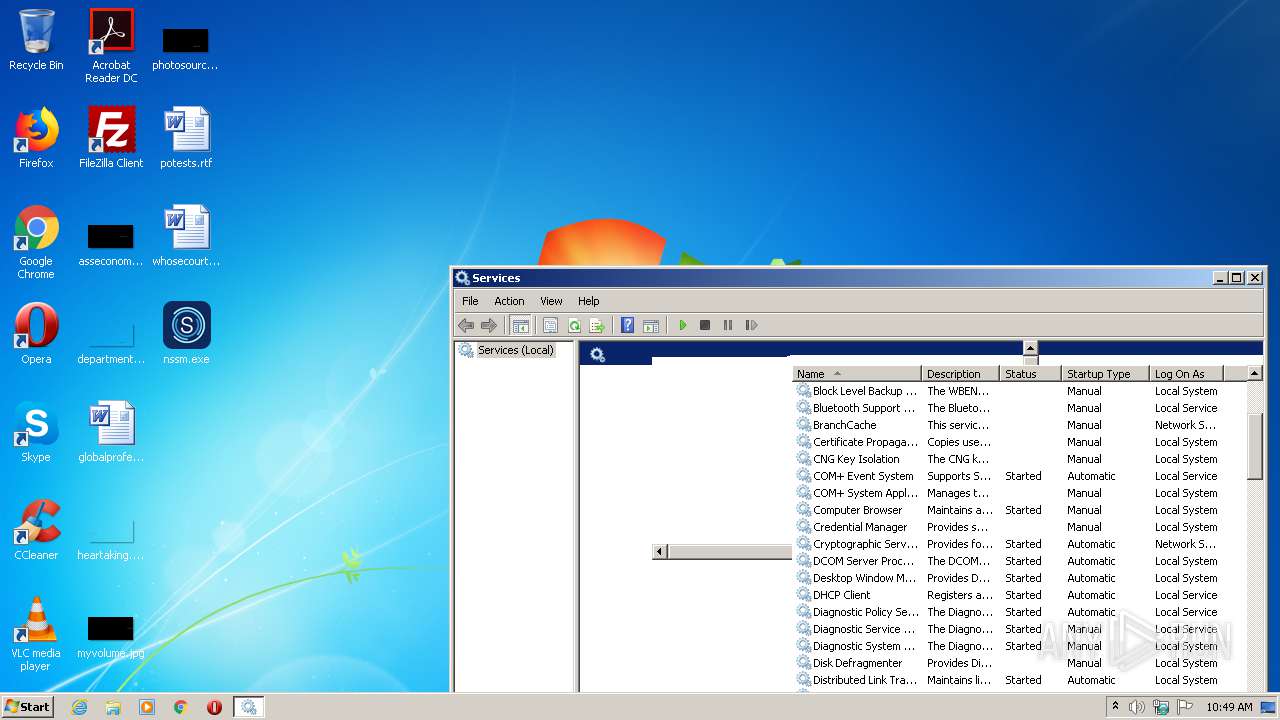Open the Recycle Bin desktop icon
The width and height of the screenshot is (1280, 720).
[36, 40]
